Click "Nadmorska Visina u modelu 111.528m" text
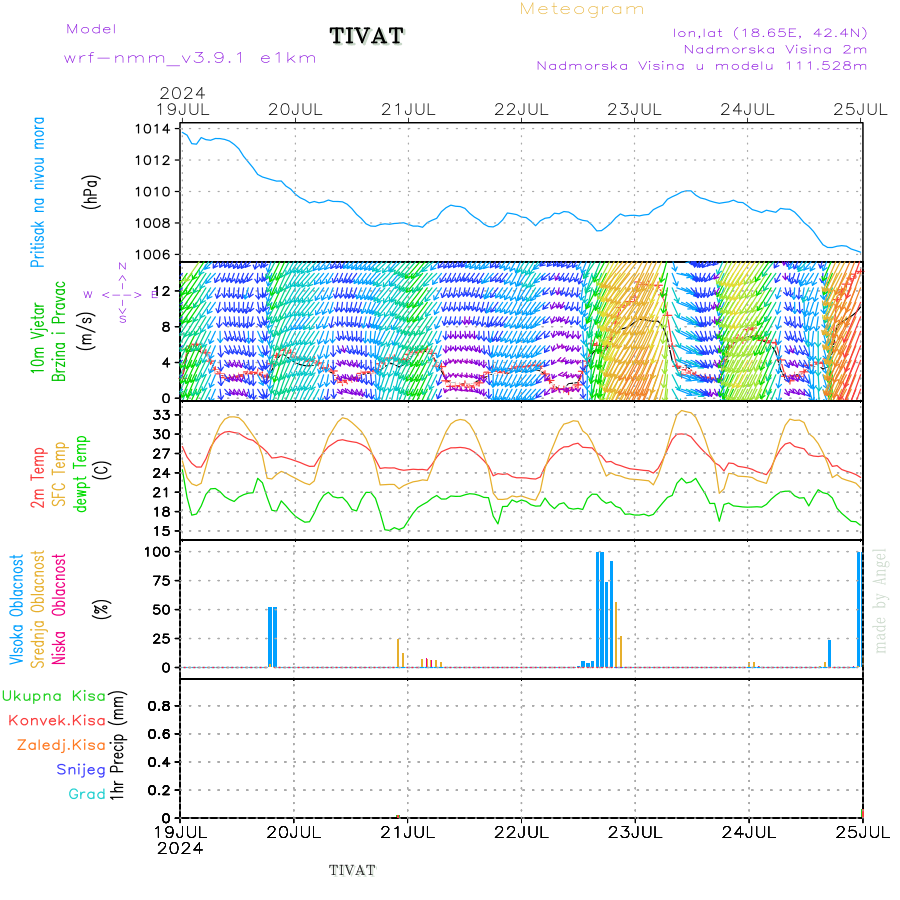Image resolution: width=900 pixels, height=900 pixels. 701,66
